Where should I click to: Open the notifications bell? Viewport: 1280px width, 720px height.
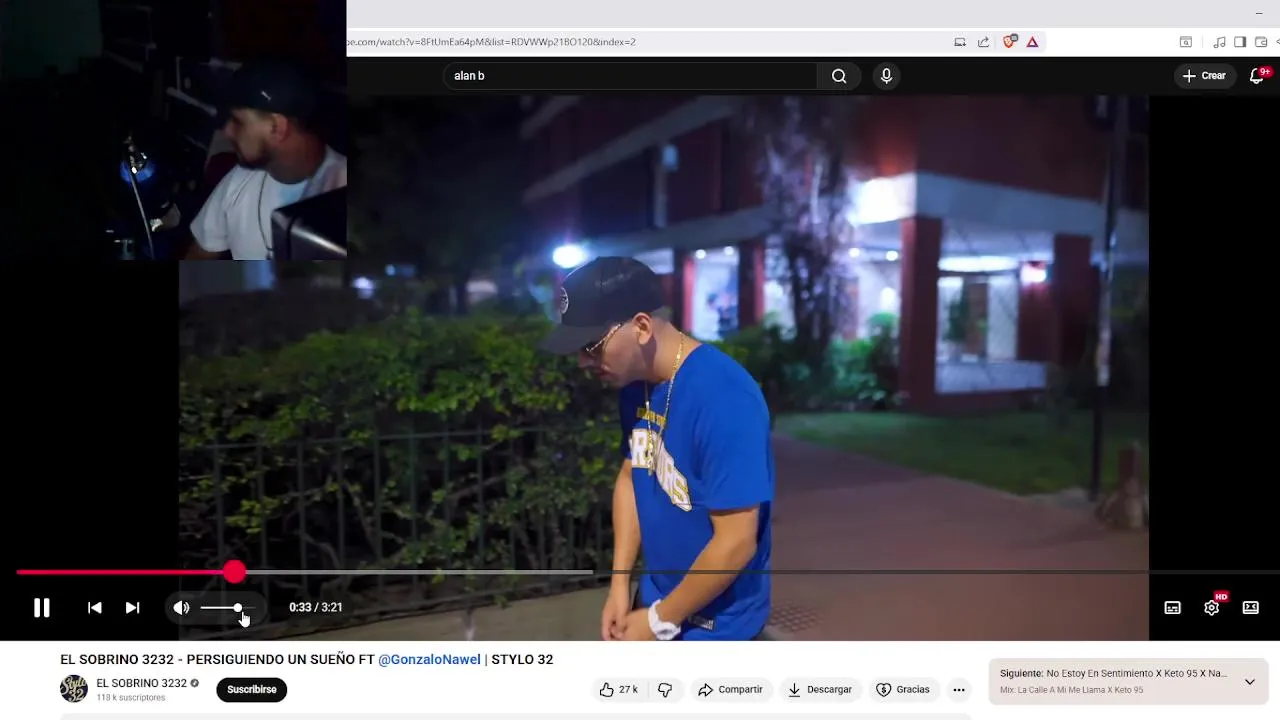[x=1257, y=76]
